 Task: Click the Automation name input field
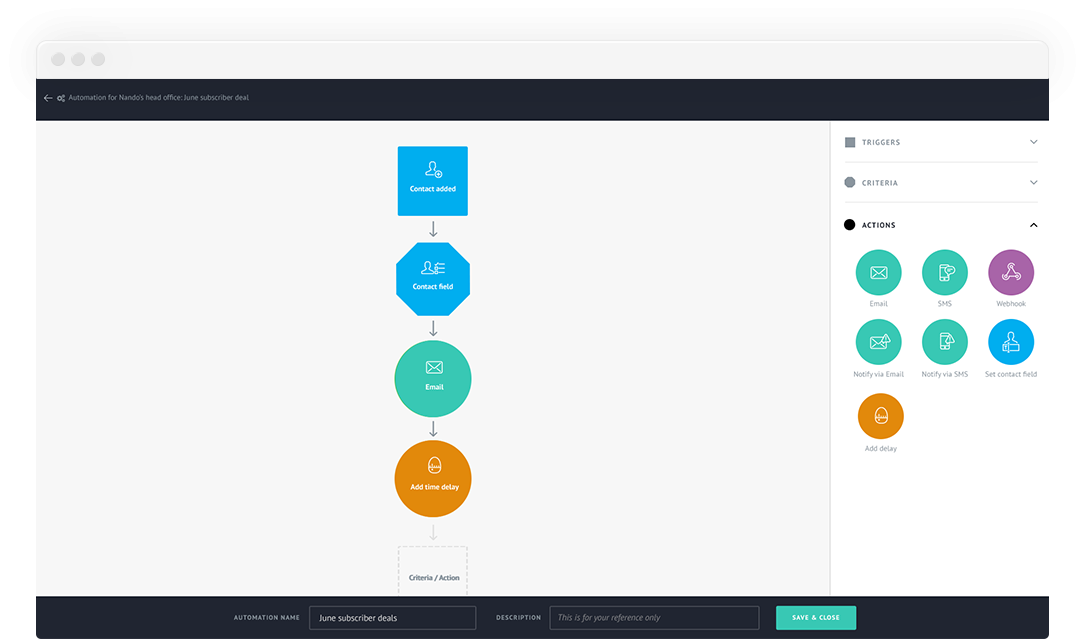378,618
